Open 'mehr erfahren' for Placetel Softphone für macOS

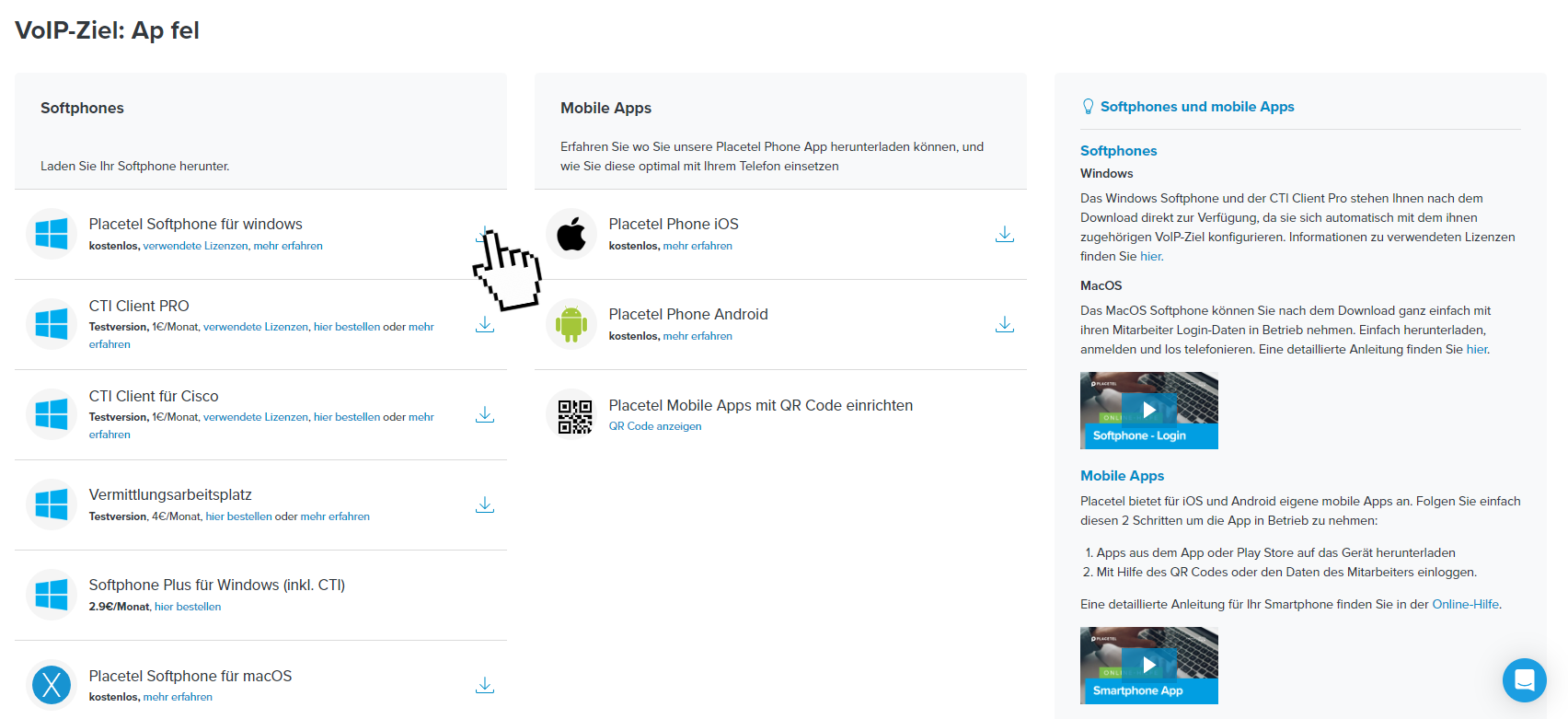pyautogui.click(x=178, y=697)
